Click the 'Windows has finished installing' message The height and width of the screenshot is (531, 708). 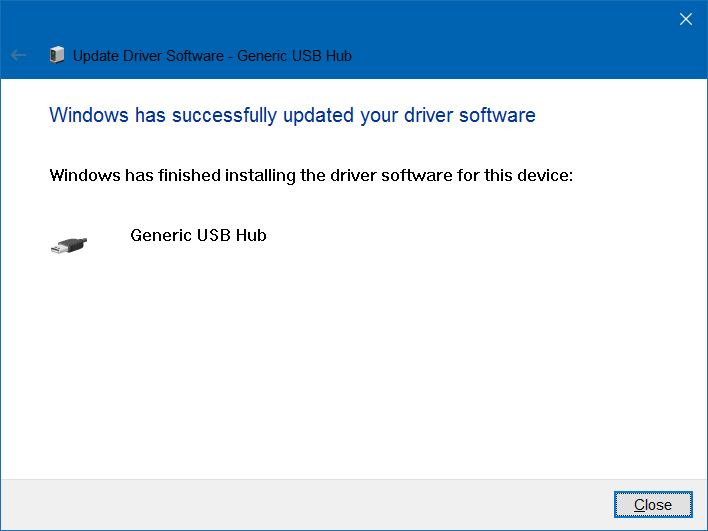311,176
